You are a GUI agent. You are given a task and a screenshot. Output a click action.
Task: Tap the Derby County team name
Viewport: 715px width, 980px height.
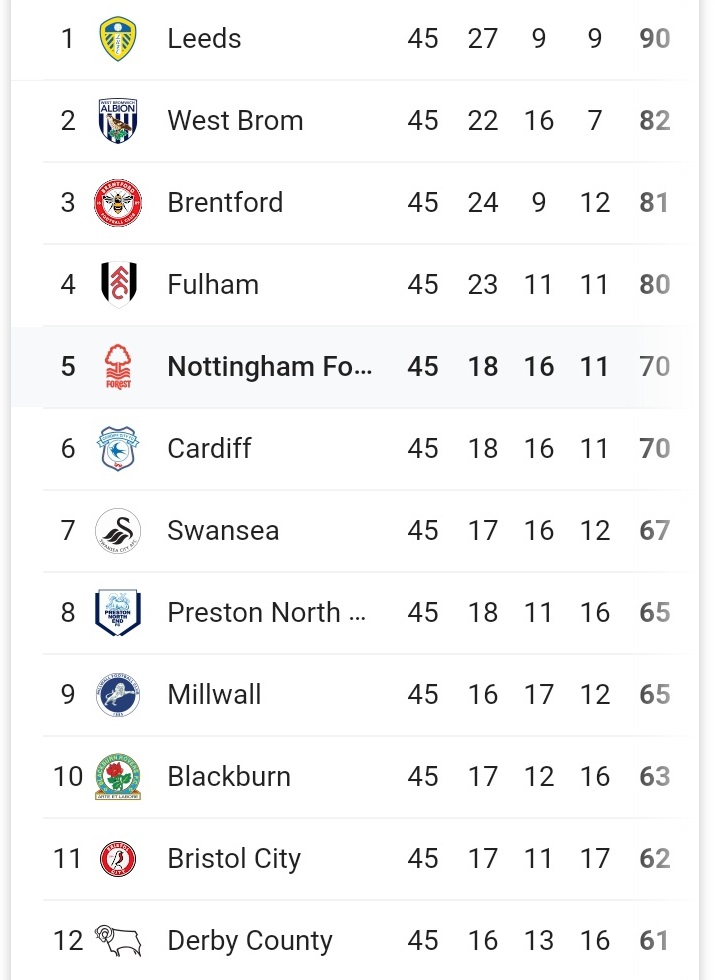click(x=250, y=941)
